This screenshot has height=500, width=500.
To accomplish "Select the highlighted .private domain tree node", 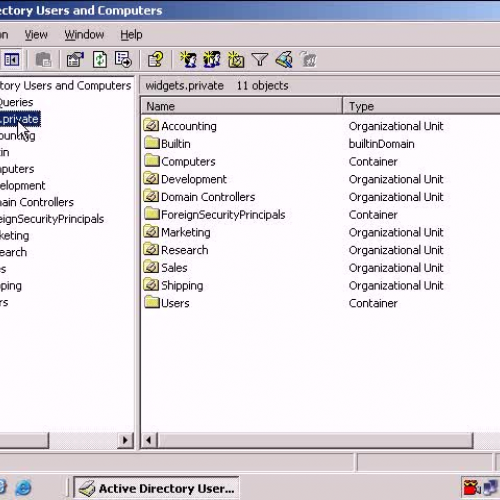I will (x=20, y=119).
